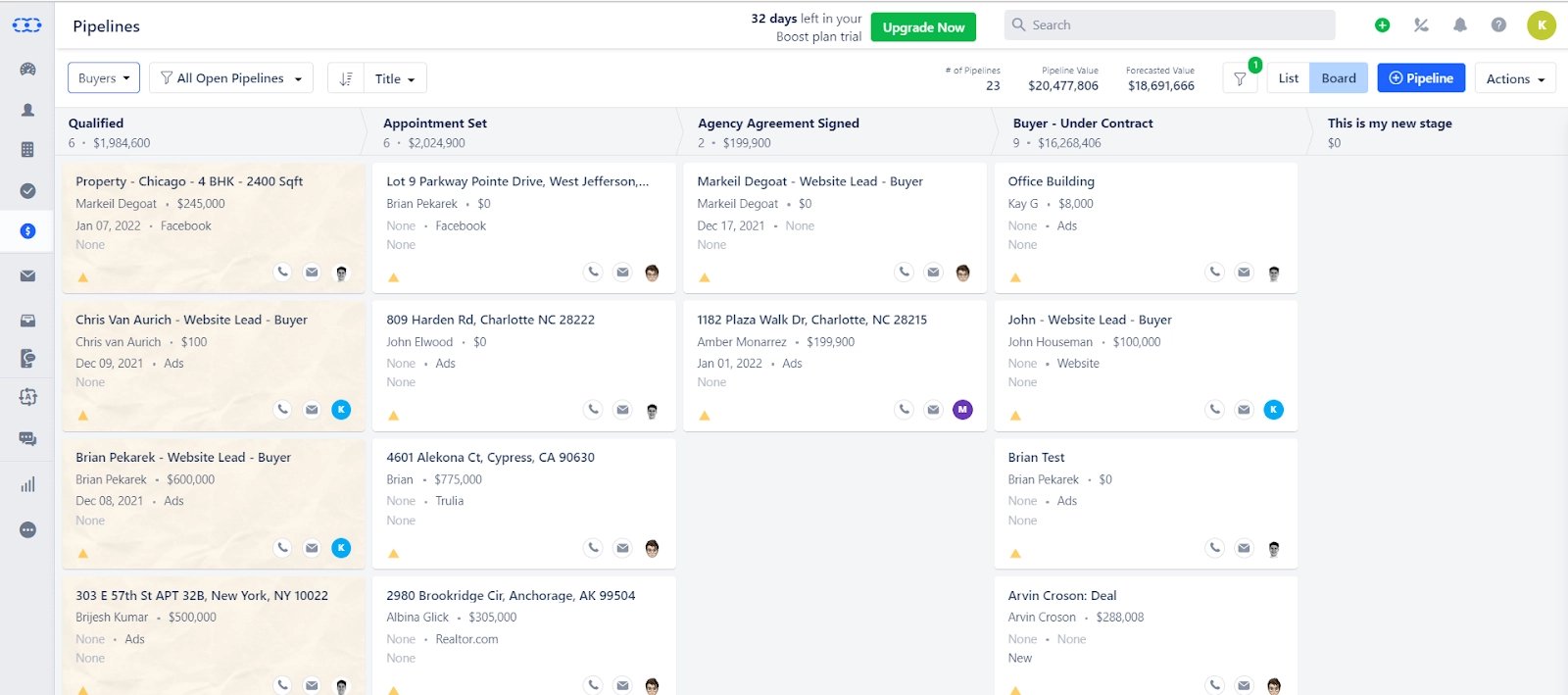Switch to List view
Viewport: 1568px width, 695px height.
(x=1288, y=78)
